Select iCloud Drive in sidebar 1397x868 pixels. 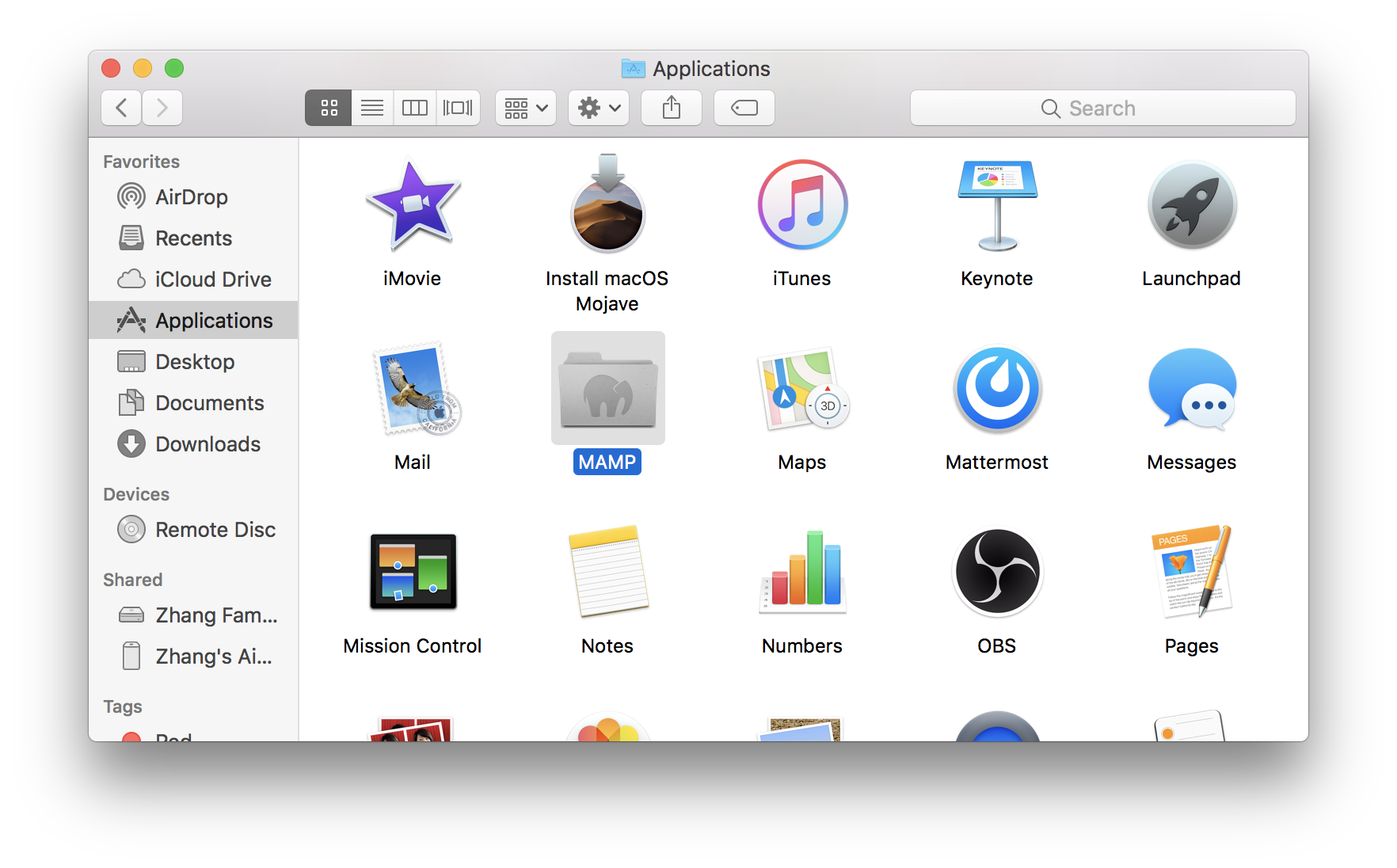pos(212,280)
